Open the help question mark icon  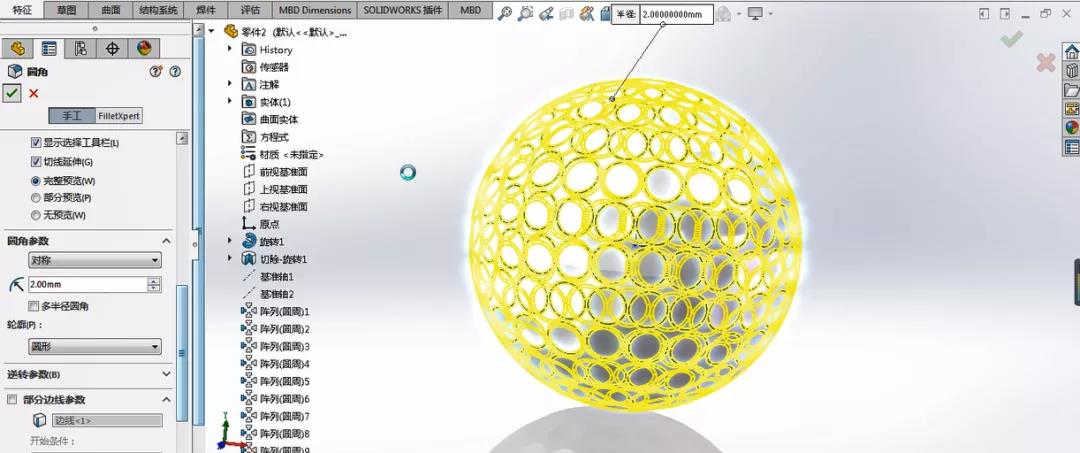[x=175, y=72]
